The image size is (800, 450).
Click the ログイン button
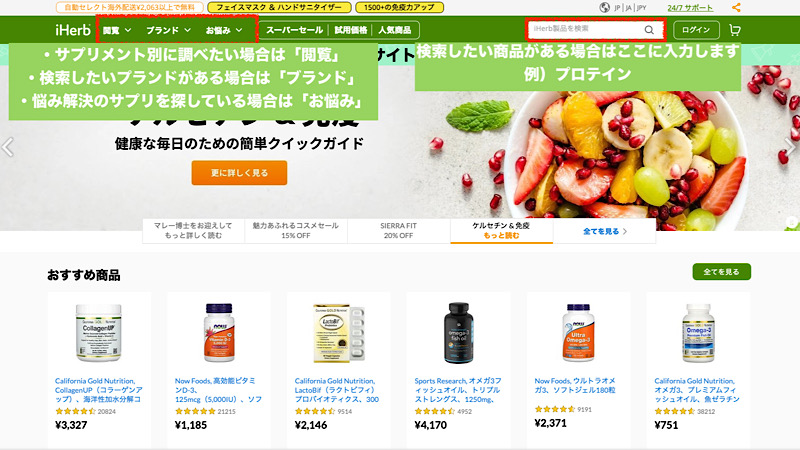tap(696, 30)
